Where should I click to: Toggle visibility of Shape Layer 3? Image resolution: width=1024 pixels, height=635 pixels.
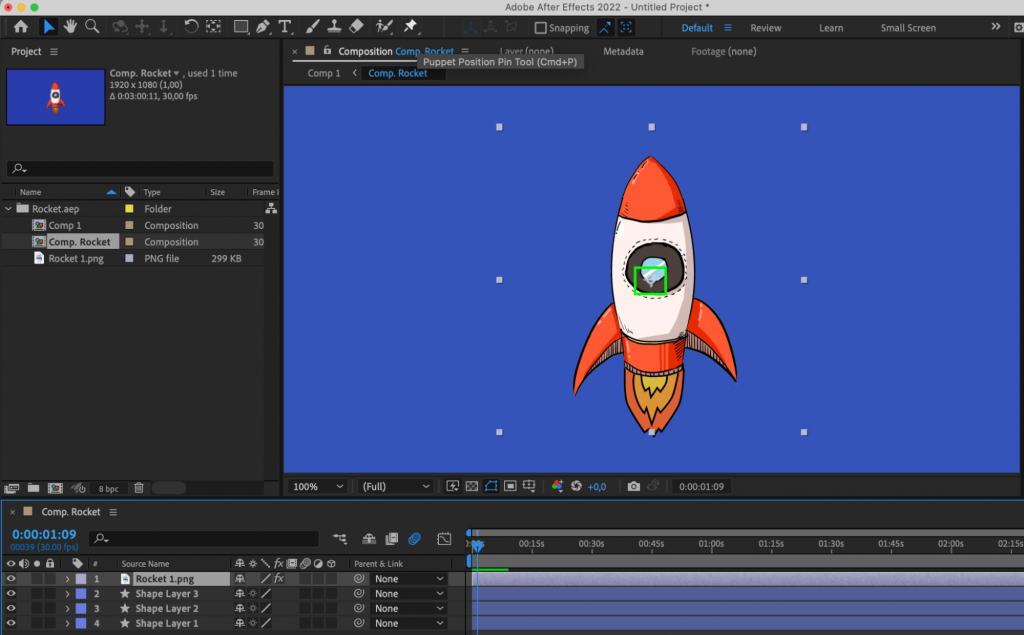pos(10,593)
